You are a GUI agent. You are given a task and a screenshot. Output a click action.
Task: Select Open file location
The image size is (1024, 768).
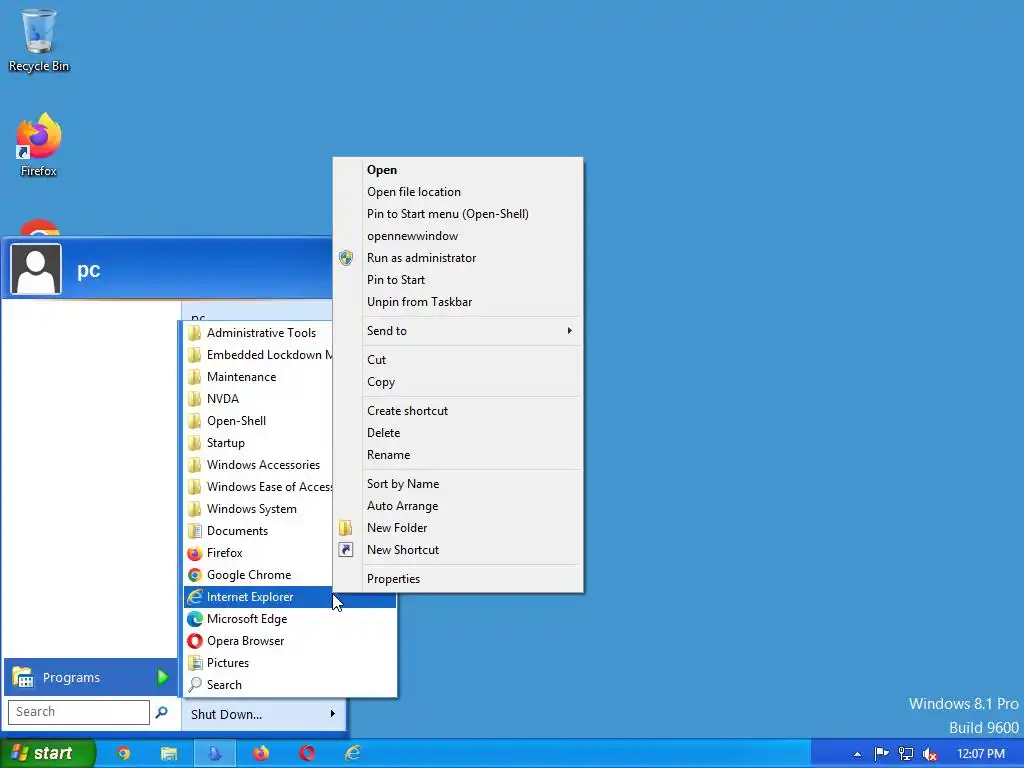458,192
